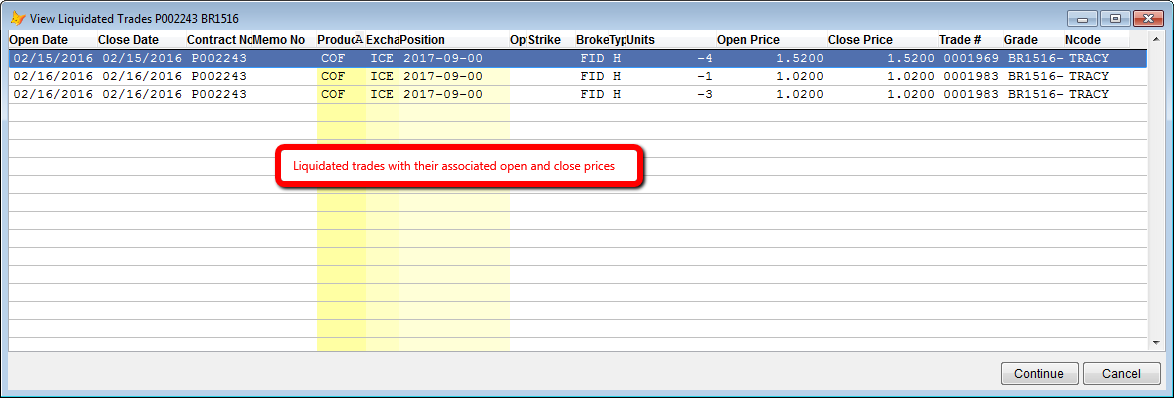The height and width of the screenshot is (398, 1174).
Task: Click the Broker column header
Action: (593, 40)
